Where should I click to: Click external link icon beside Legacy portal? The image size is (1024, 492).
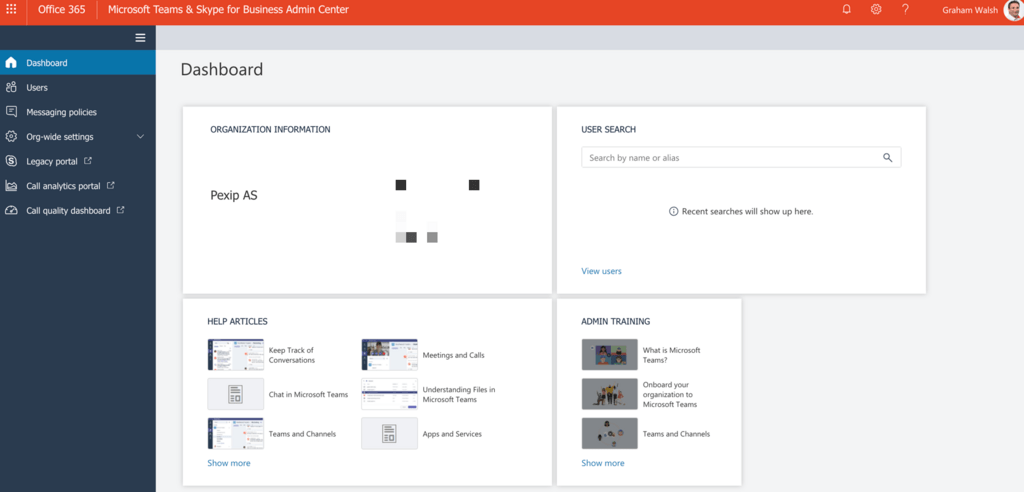coord(88,161)
